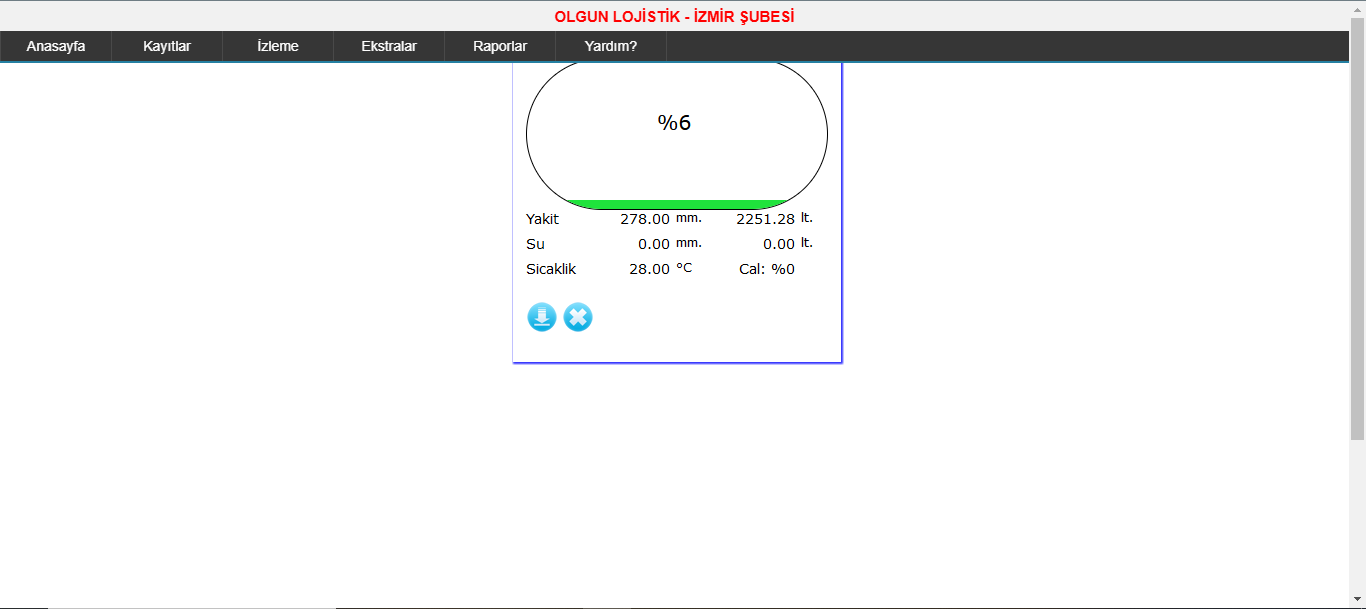Select the Yakit label
The height and width of the screenshot is (609, 1366).
click(x=543, y=219)
